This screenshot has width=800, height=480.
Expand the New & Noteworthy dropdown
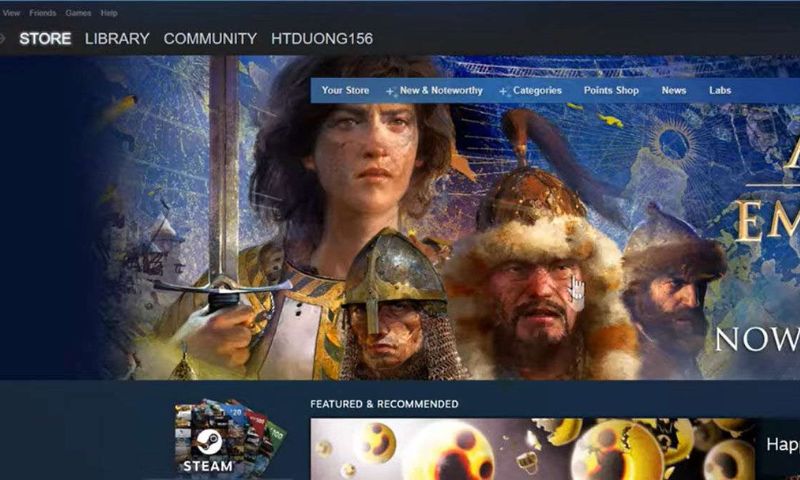click(x=441, y=90)
